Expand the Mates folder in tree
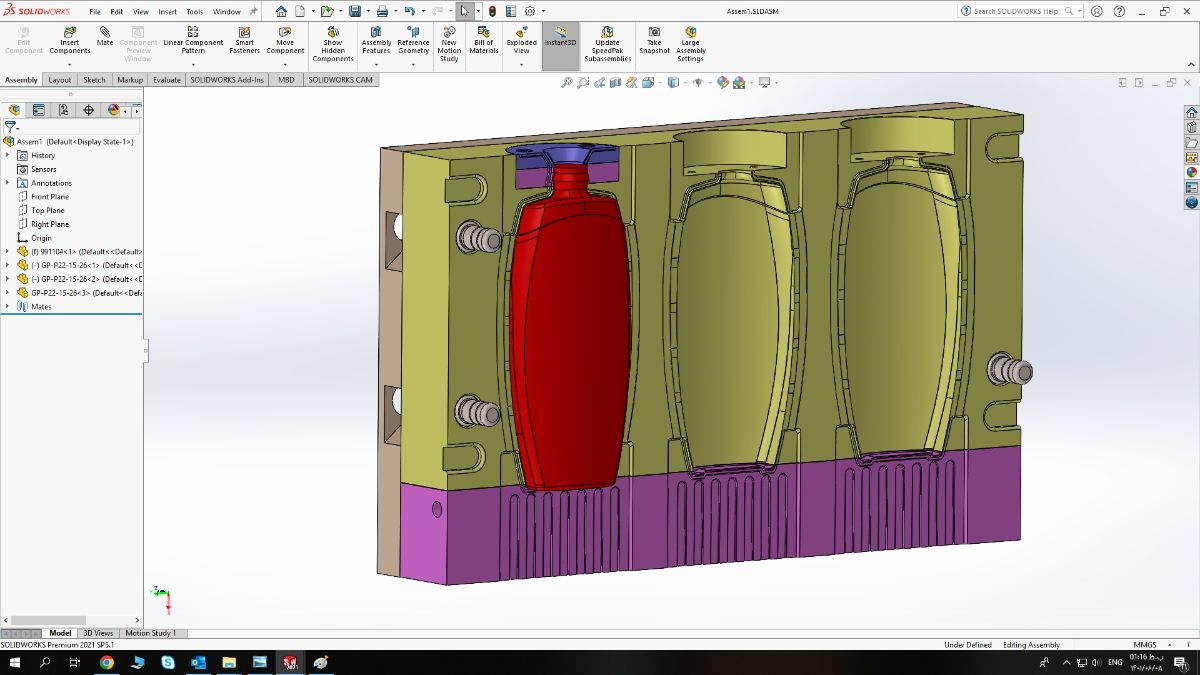 tap(8, 307)
